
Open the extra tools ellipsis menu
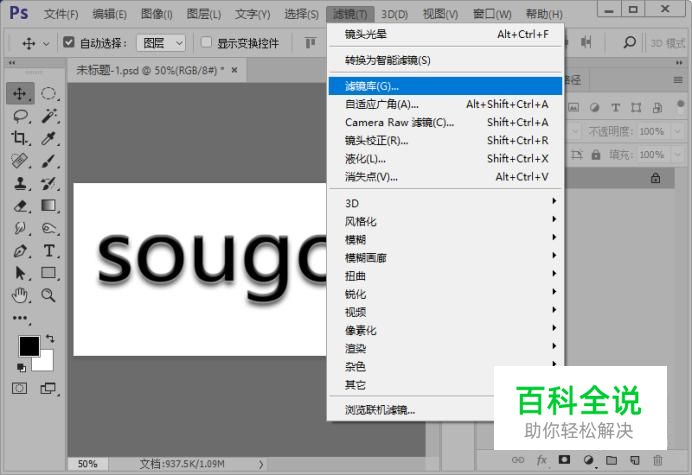[20, 318]
